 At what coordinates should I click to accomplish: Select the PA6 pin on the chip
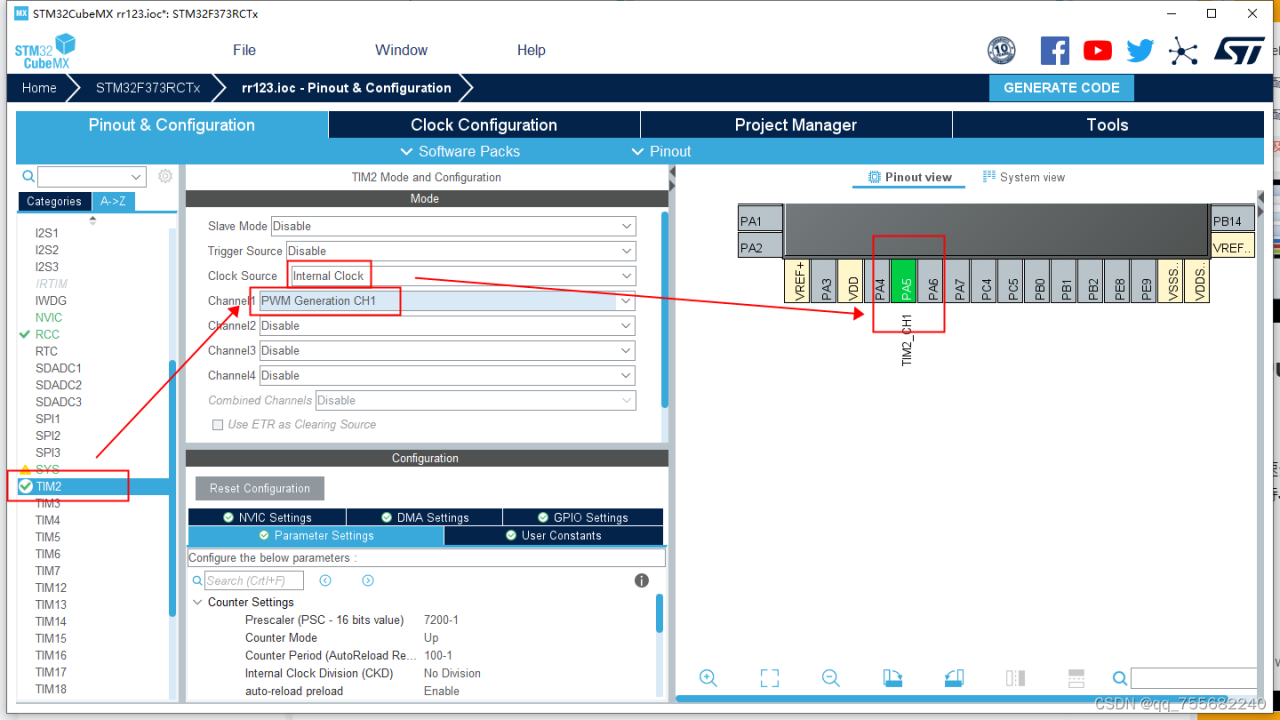coord(931,281)
